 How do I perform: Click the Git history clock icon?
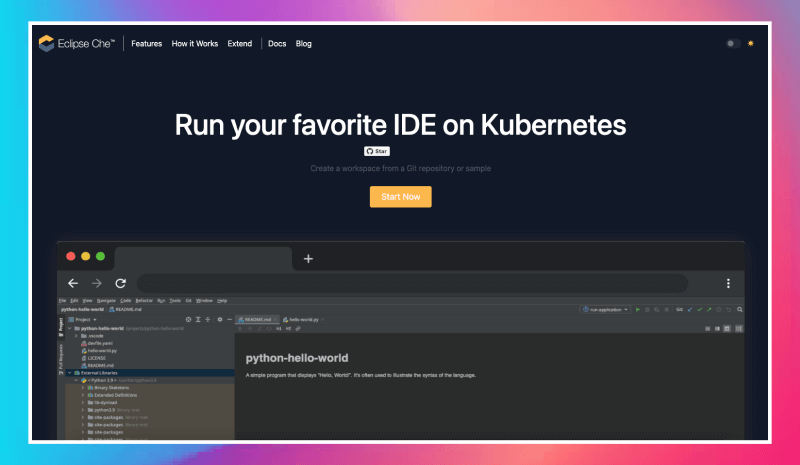[718, 309]
